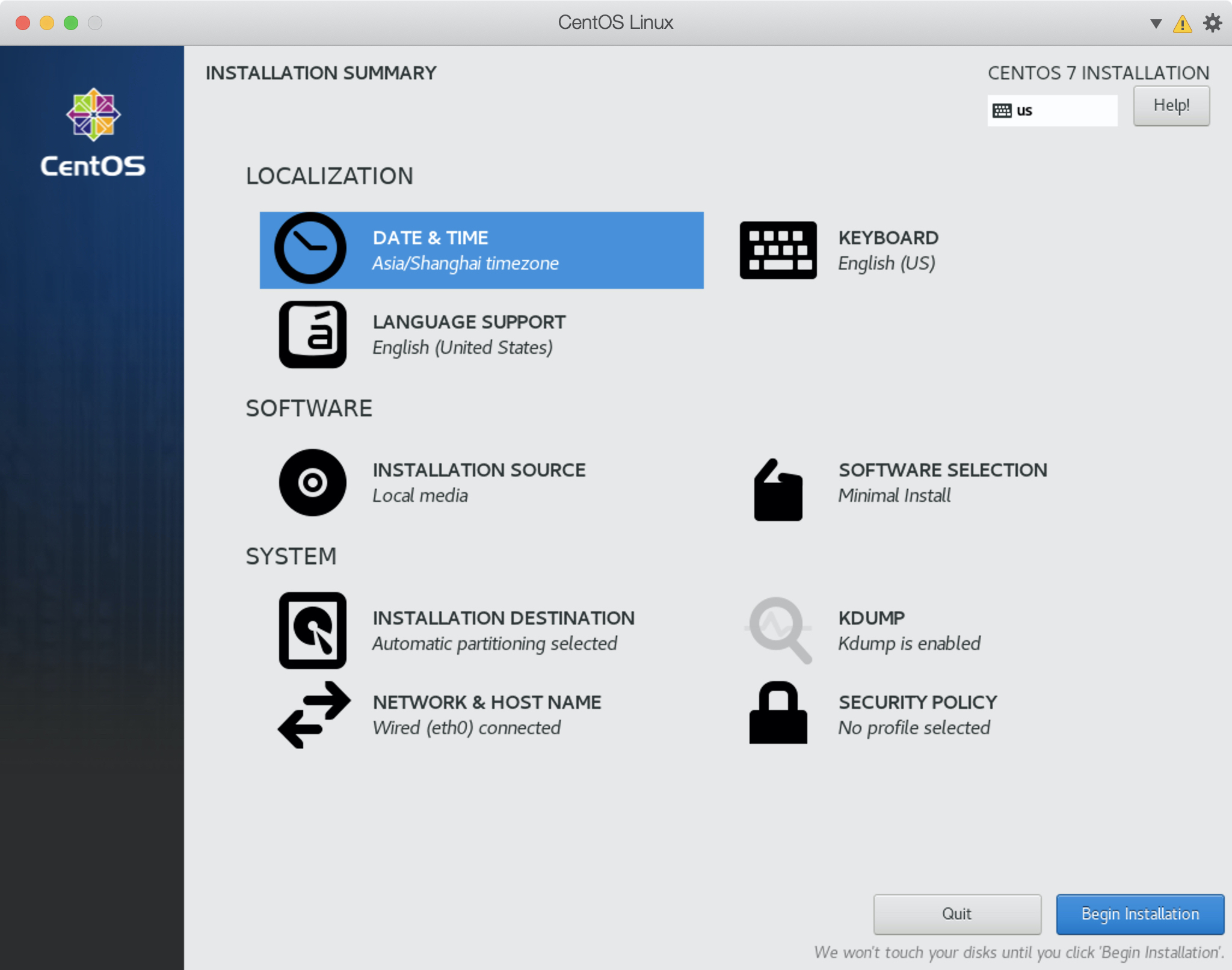Click 'English (United States)' text
Image resolution: width=1232 pixels, height=970 pixels.
point(462,348)
